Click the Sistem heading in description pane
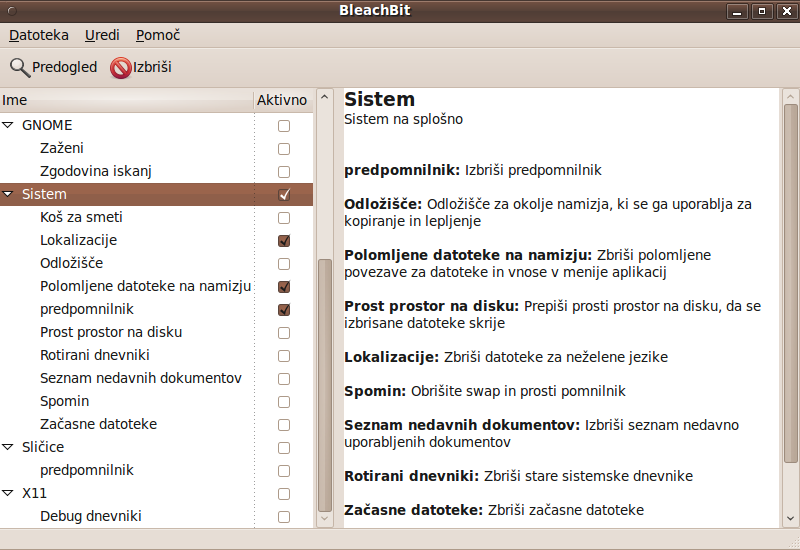The width and height of the screenshot is (800, 550). 380,99
